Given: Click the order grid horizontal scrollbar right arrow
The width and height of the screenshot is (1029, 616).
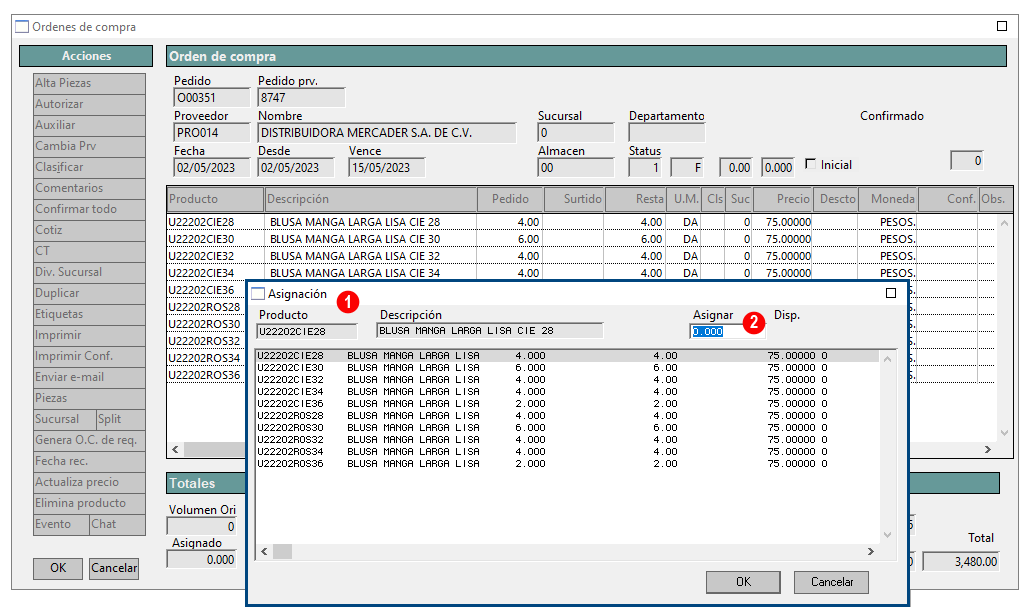Looking at the screenshot, I should click(x=988, y=449).
